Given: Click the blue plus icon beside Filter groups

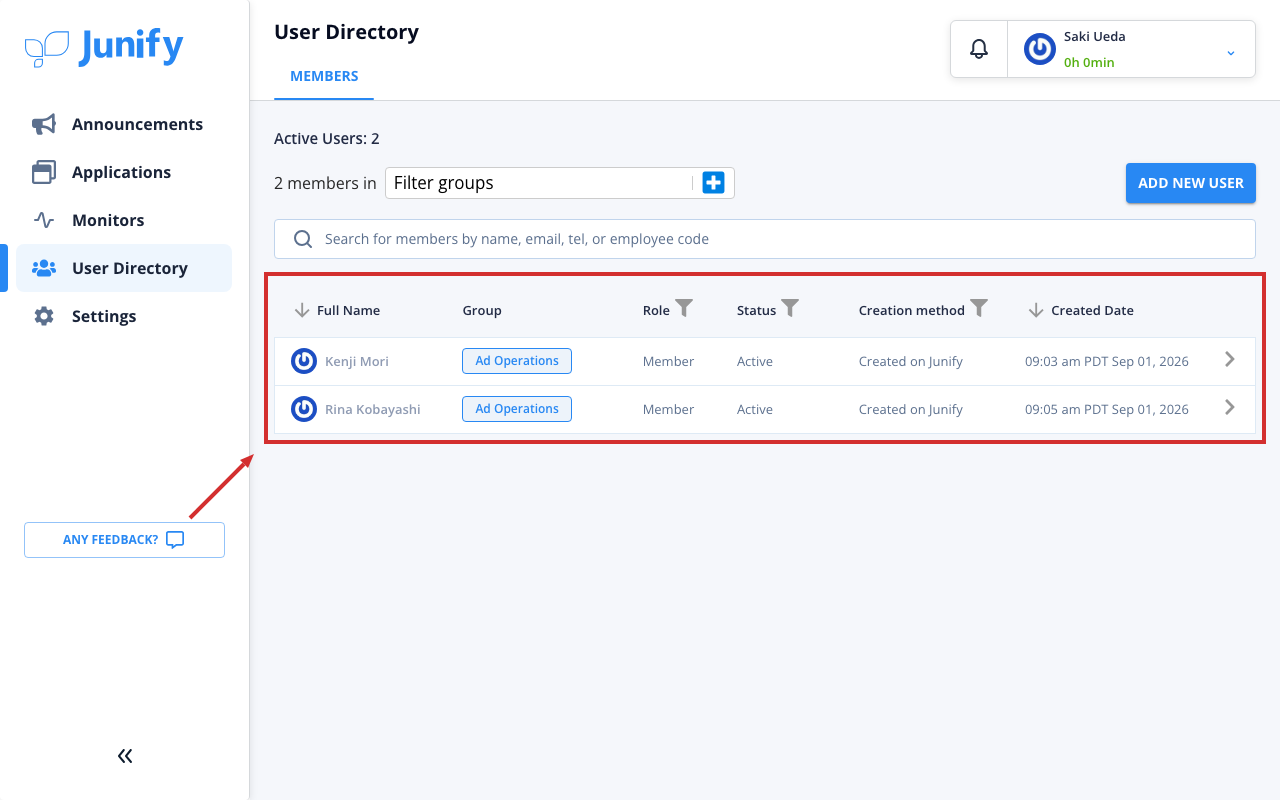Looking at the screenshot, I should (x=713, y=183).
